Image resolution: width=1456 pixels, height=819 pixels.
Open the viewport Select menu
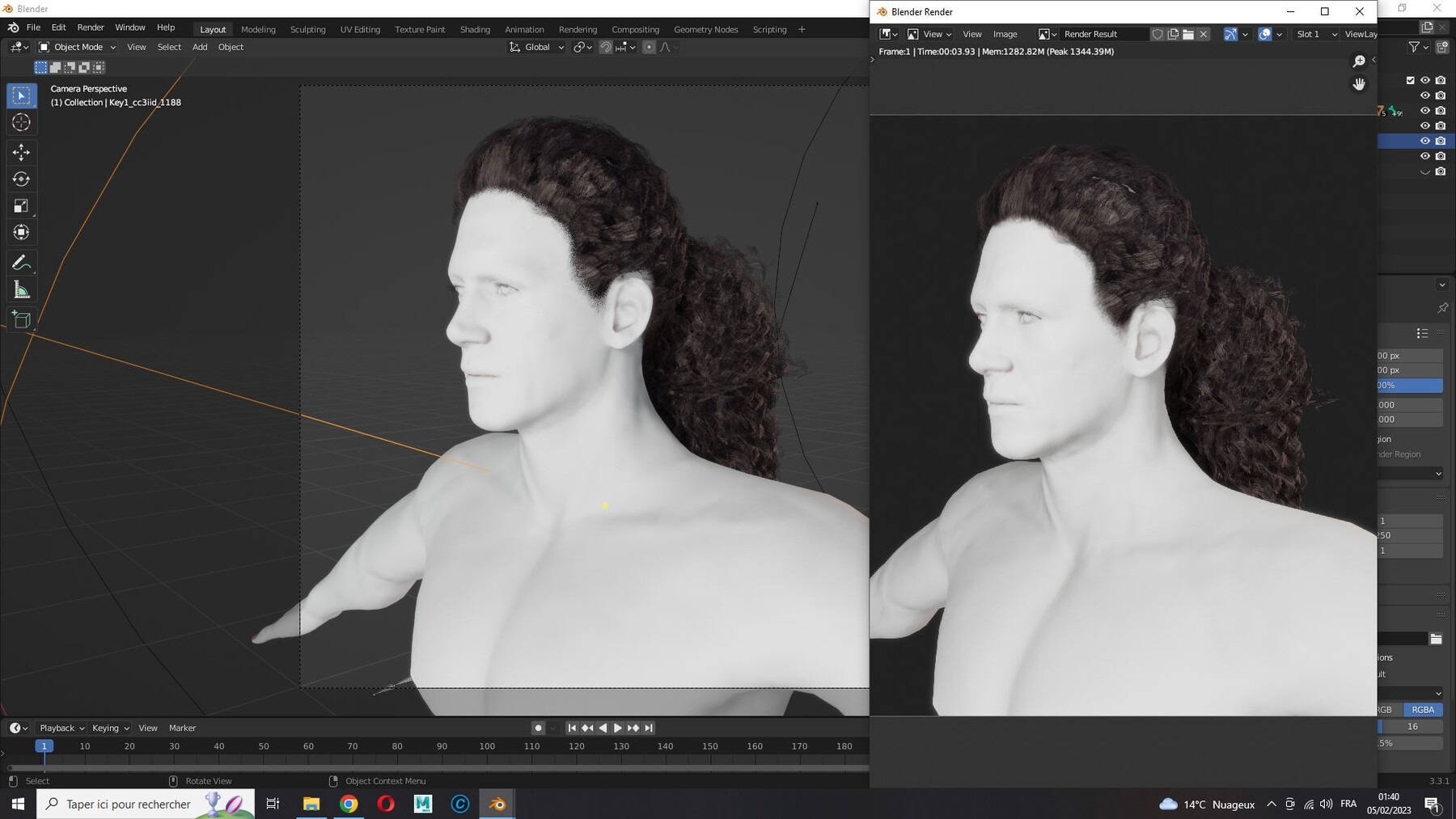pos(169,47)
